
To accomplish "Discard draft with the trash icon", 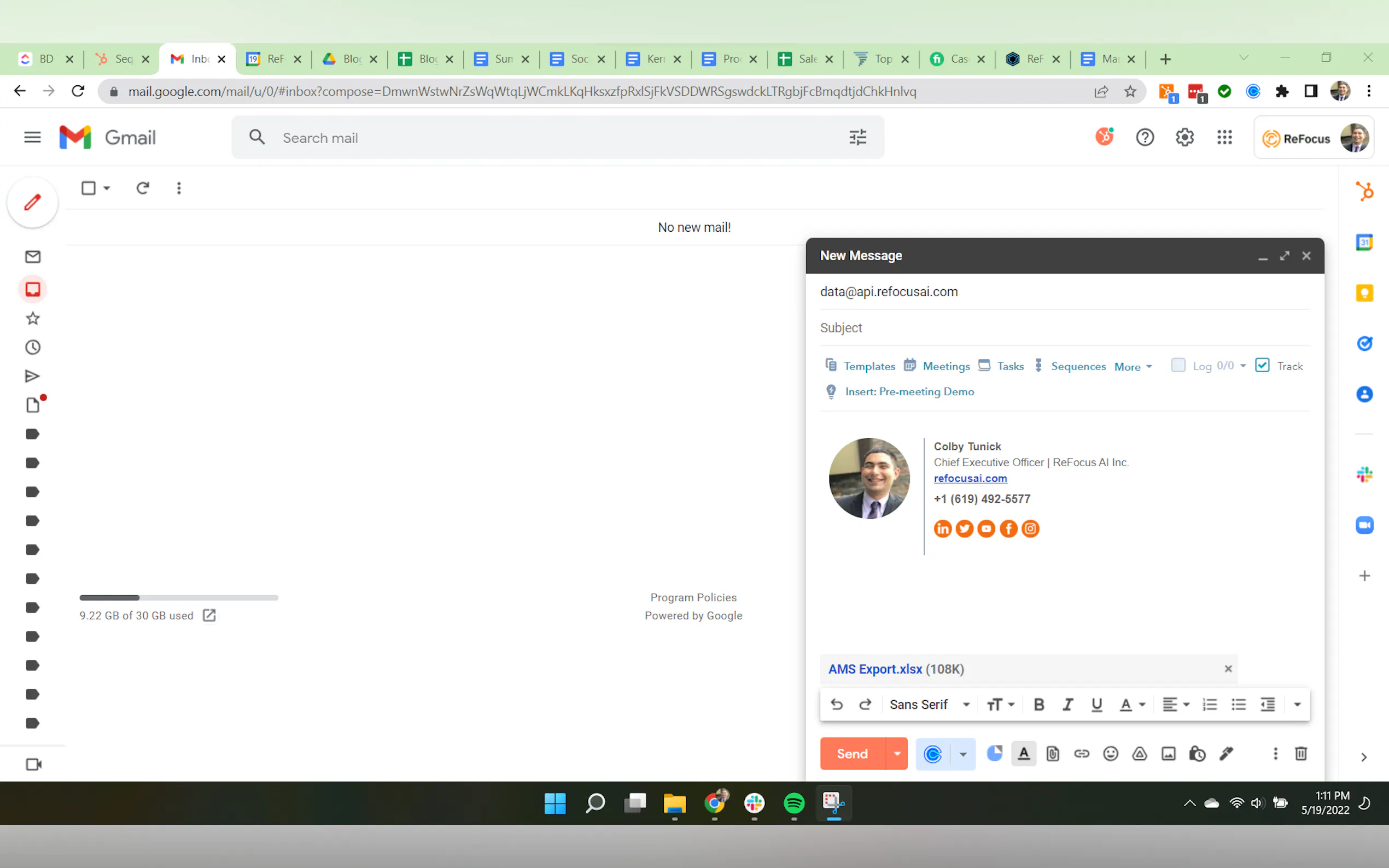I will pyautogui.click(x=1301, y=754).
